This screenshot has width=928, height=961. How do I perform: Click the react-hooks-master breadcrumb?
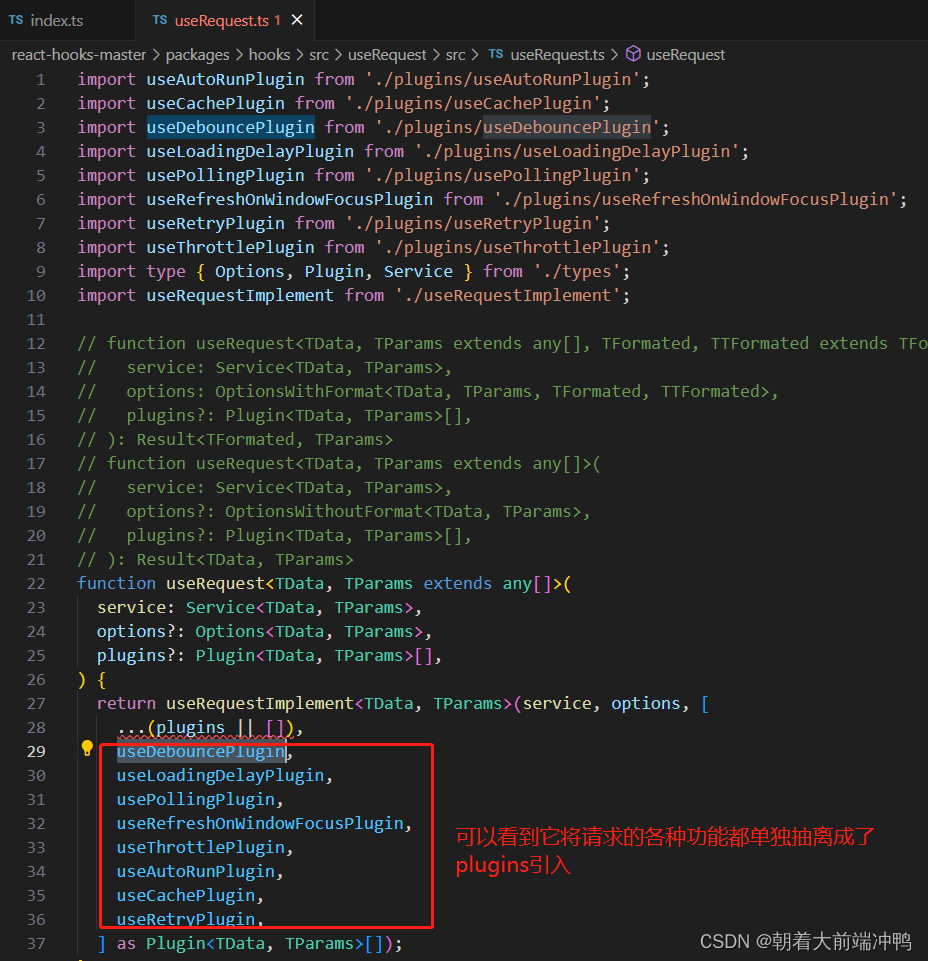click(x=78, y=55)
